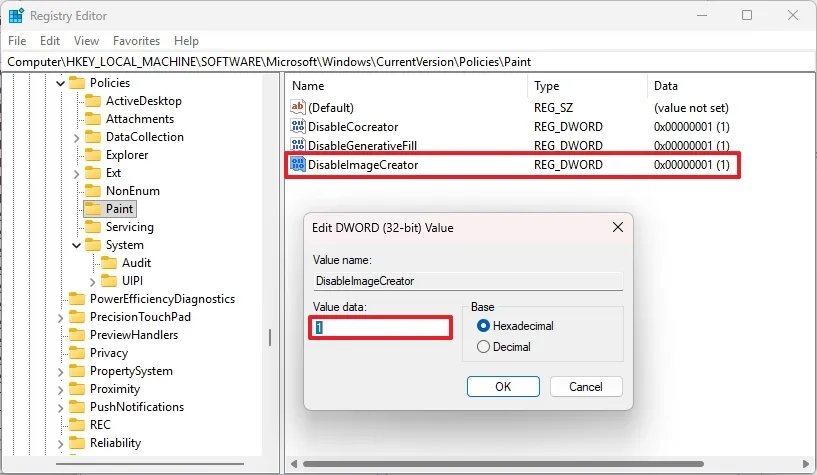
Task: Click the DisableCocreator DWORD icon
Action: click(x=298, y=126)
